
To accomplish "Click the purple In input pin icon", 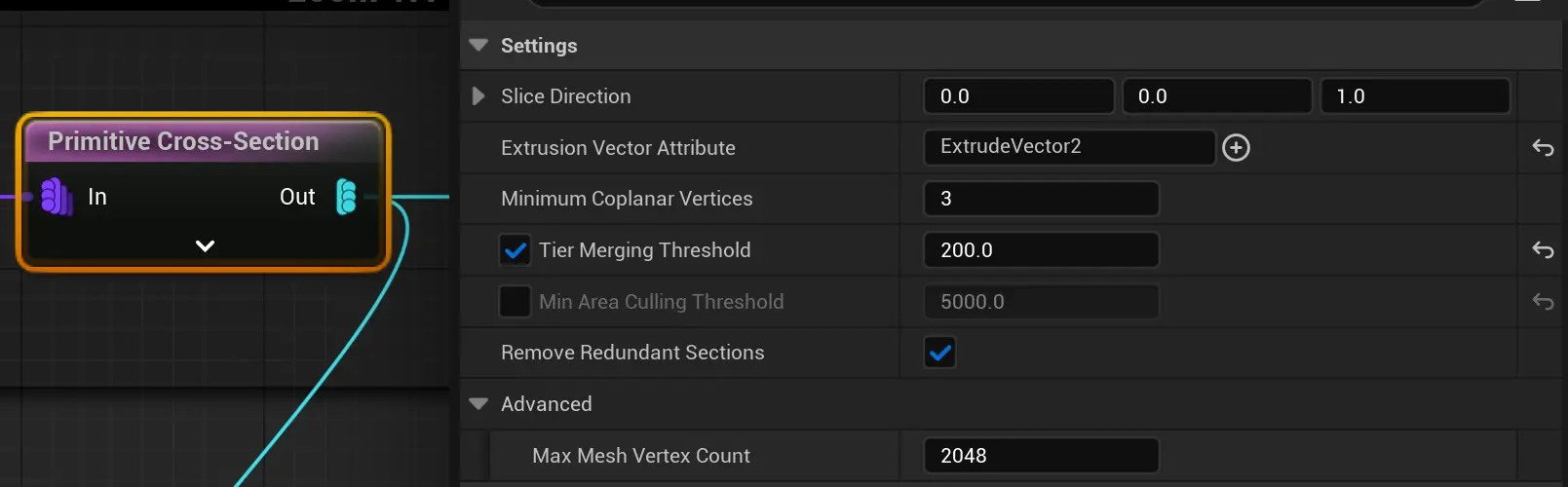I will (56, 197).
